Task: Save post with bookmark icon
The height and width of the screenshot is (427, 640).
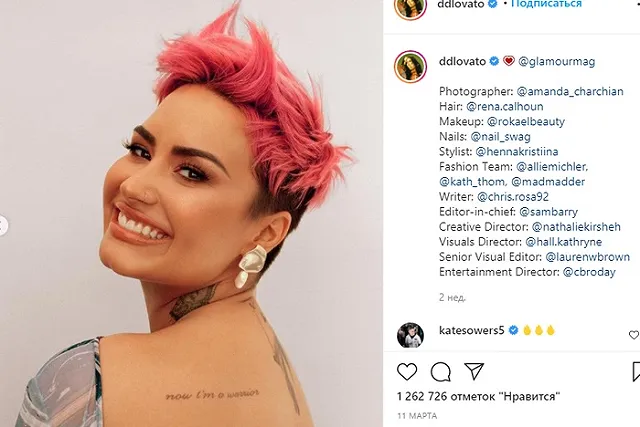Action: pos(636,371)
